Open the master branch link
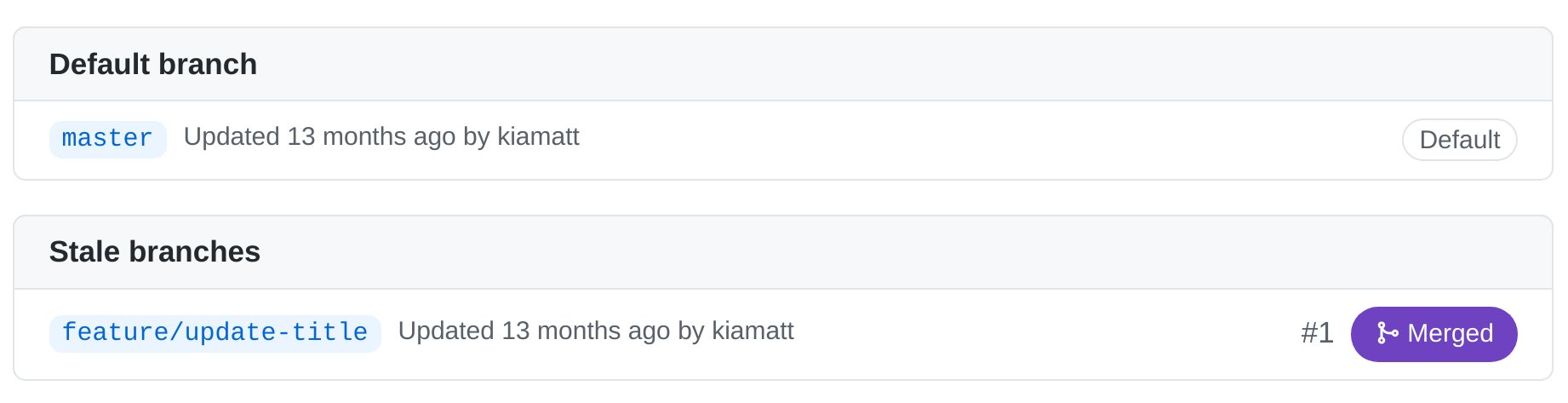Viewport: 1568px width, 403px height. [107, 139]
